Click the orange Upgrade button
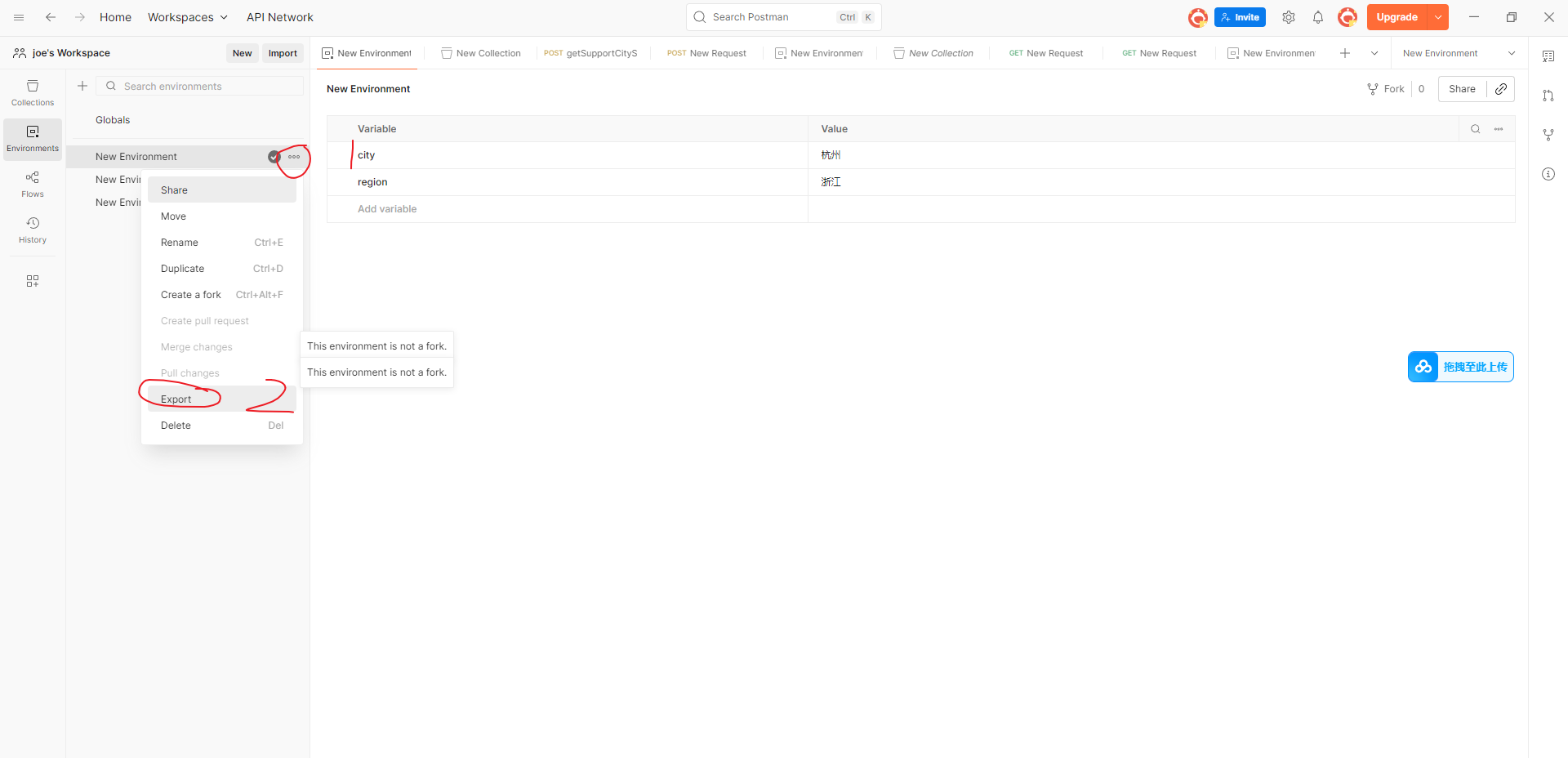 (1397, 17)
